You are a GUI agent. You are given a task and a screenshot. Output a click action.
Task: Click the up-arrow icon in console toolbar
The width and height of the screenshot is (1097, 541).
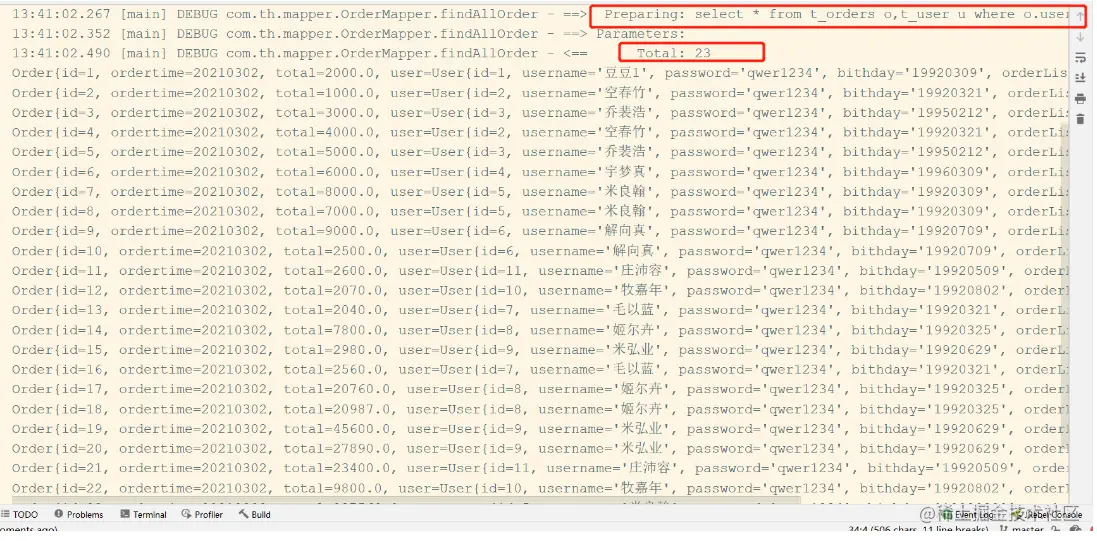point(1081,15)
